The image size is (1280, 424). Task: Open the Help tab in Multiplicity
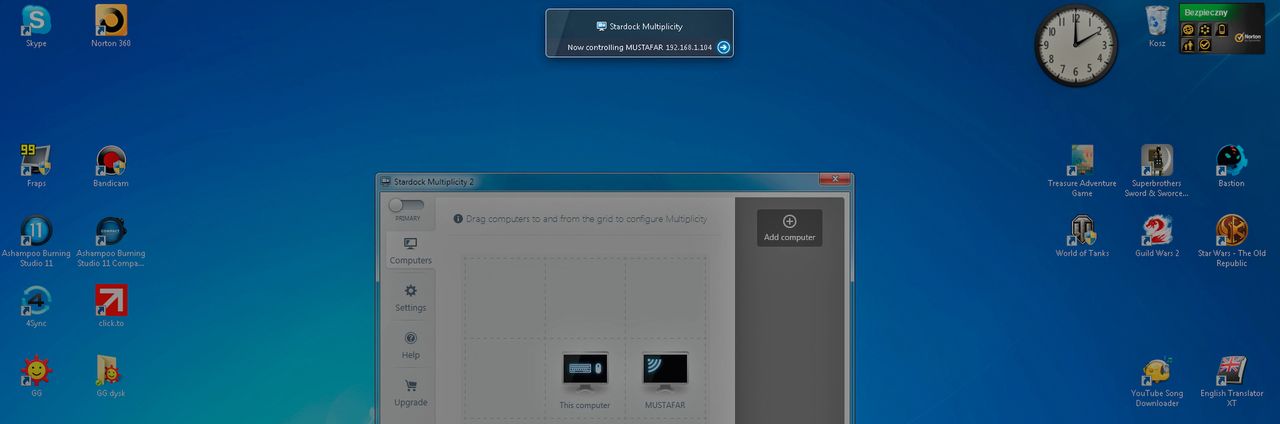tap(410, 345)
